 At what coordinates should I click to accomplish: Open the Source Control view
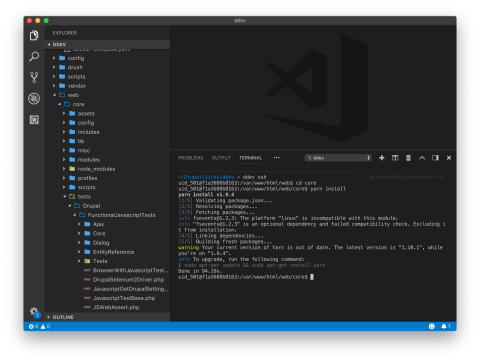point(34,77)
